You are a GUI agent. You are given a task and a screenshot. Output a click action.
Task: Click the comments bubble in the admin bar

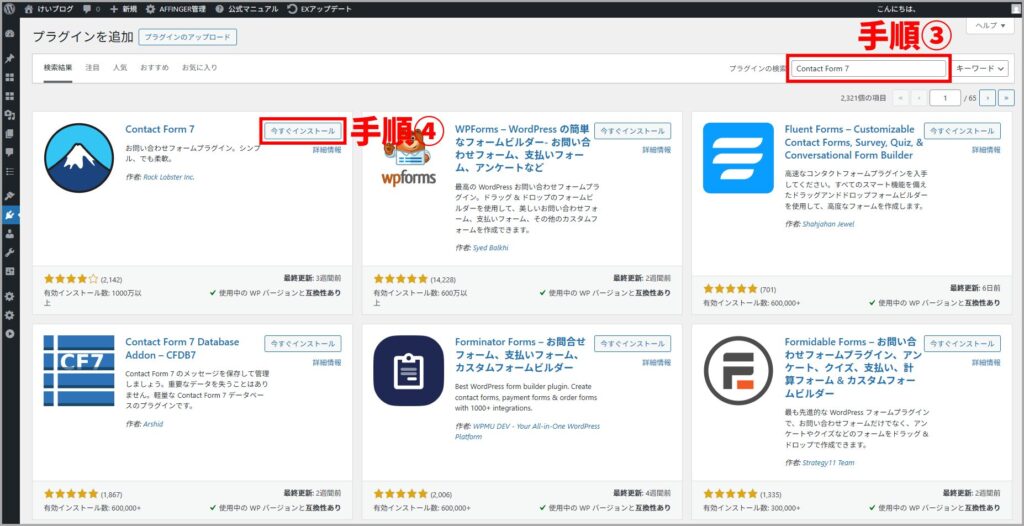86,8
